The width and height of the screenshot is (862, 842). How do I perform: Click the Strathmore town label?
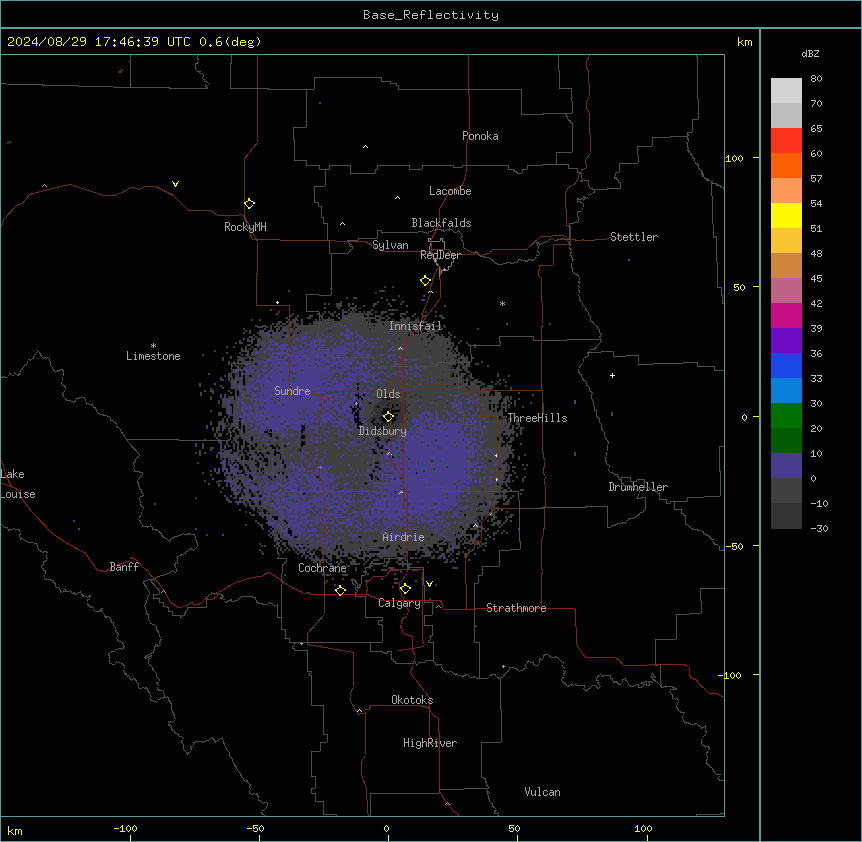[516, 608]
